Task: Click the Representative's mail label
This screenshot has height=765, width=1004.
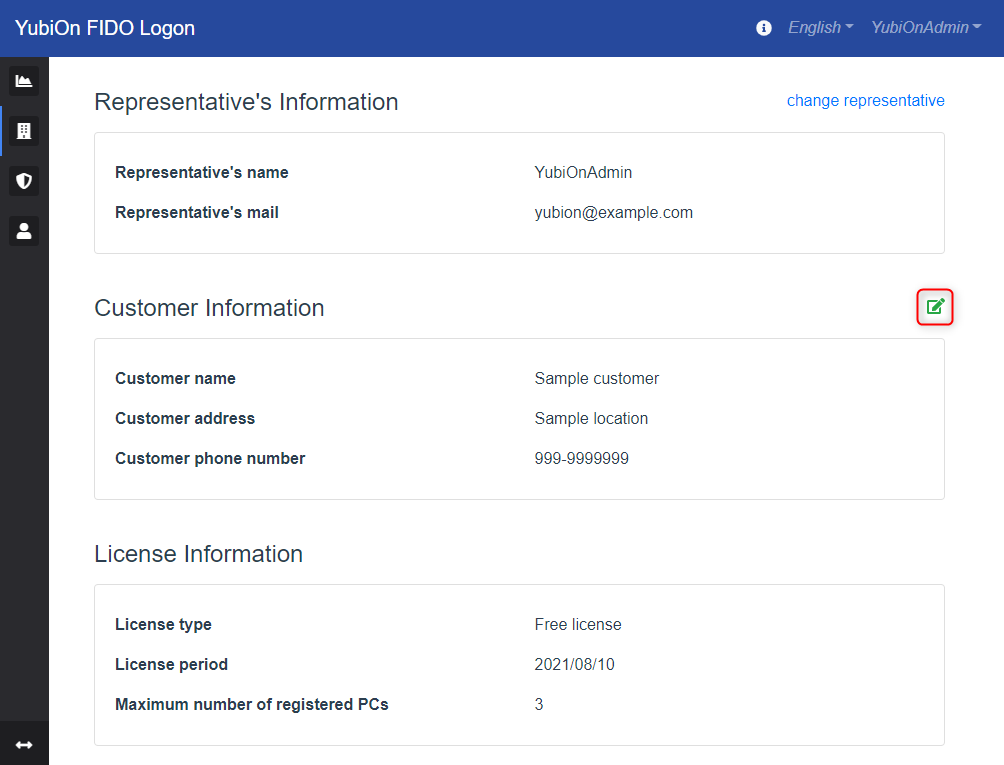Action: [197, 213]
